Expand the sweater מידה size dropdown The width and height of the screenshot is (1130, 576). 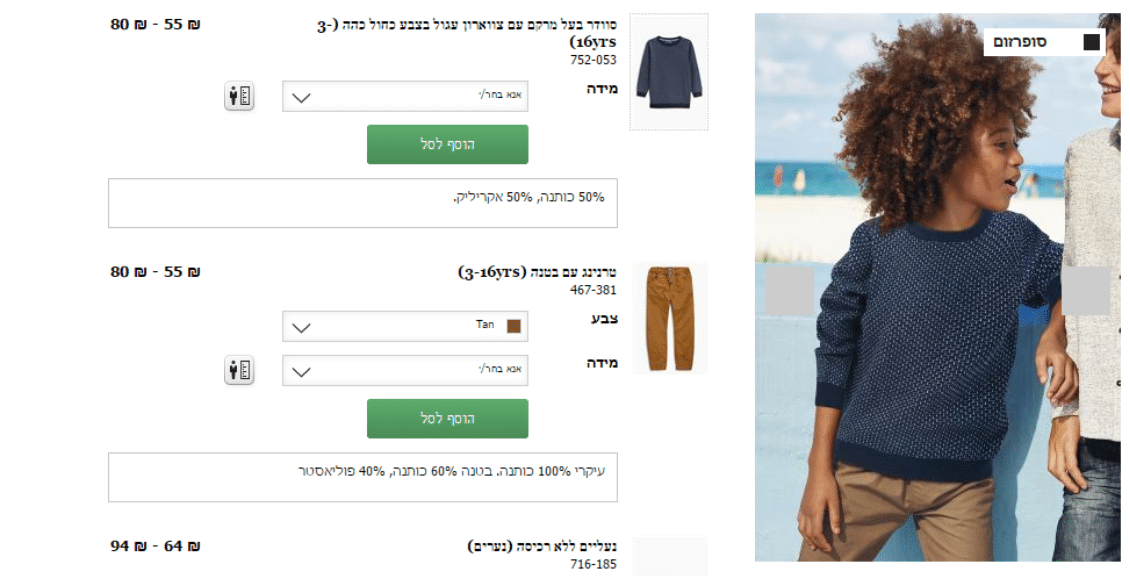(405, 96)
